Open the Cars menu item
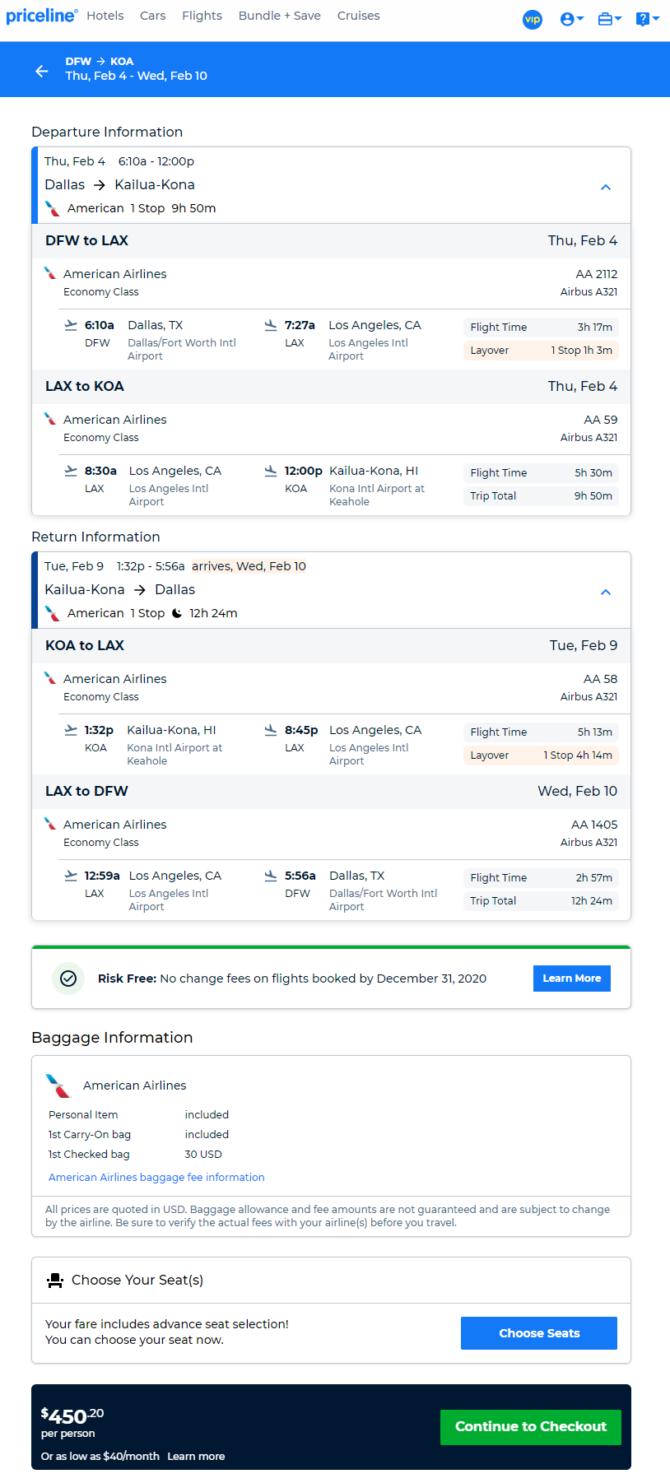 153,16
